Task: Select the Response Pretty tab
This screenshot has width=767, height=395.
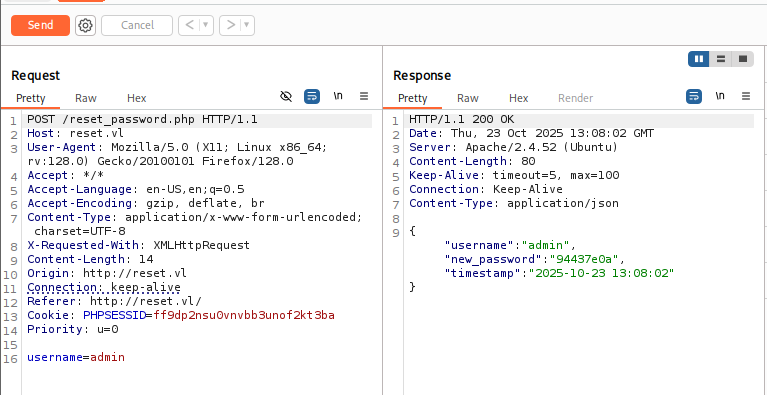Action: 412,98
